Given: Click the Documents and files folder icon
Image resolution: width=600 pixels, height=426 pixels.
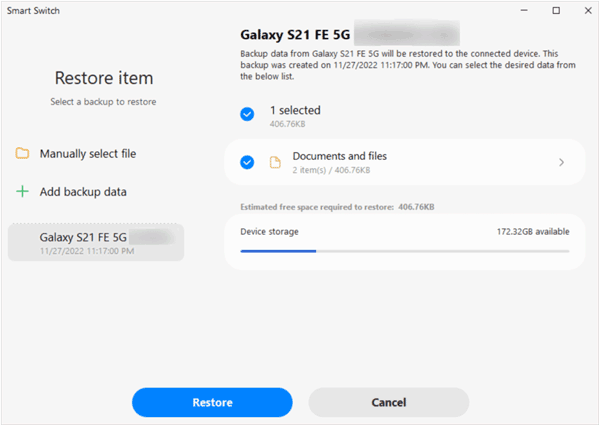Looking at the screenshot, I should (275, 162).
